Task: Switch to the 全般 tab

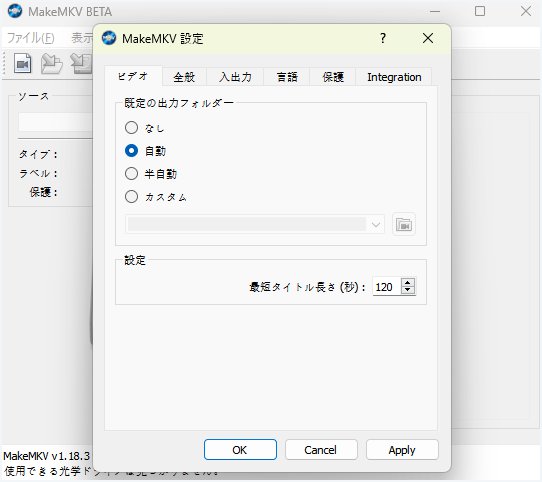Action: pos(184,77)
